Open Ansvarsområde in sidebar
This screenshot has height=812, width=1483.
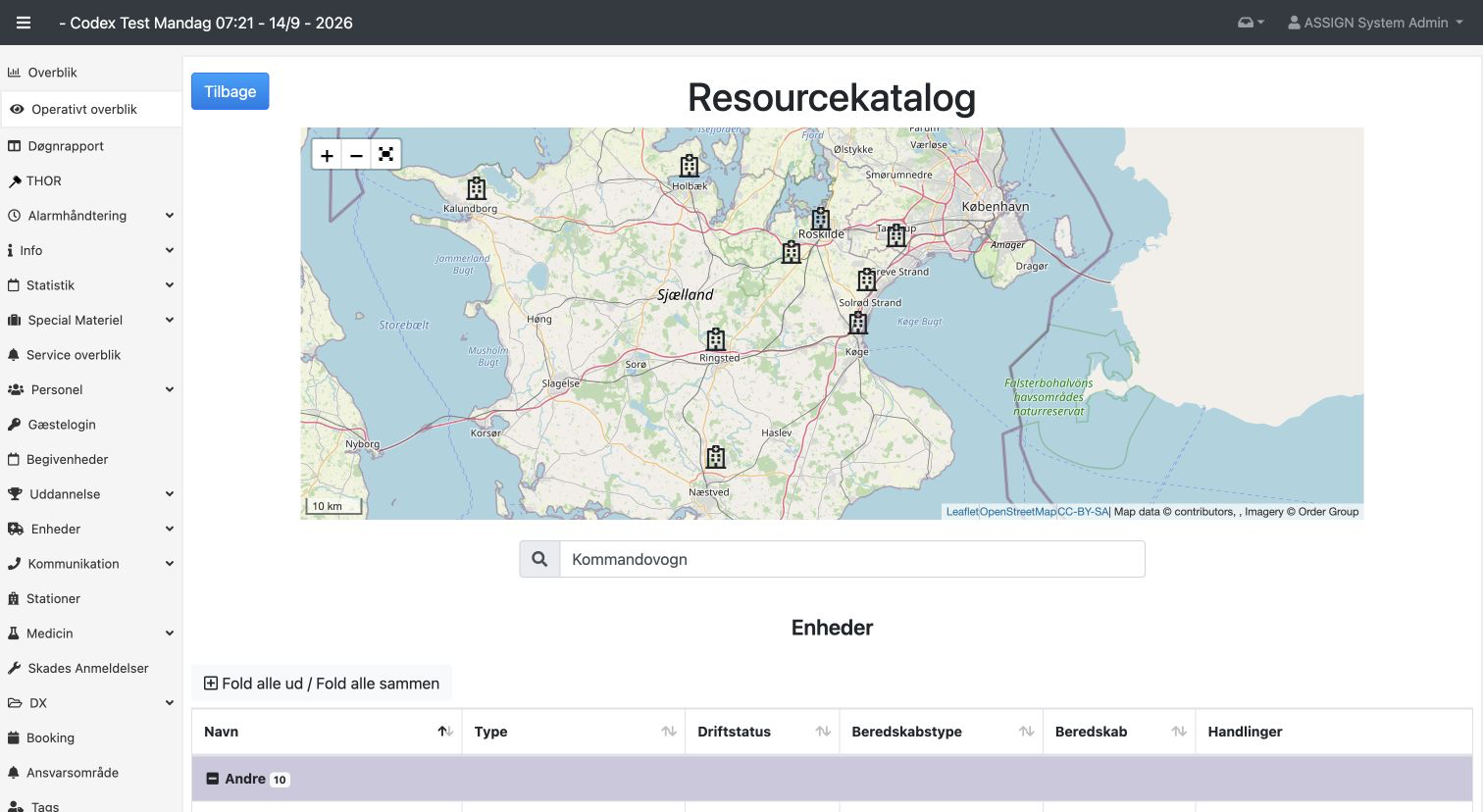(91, 773)
